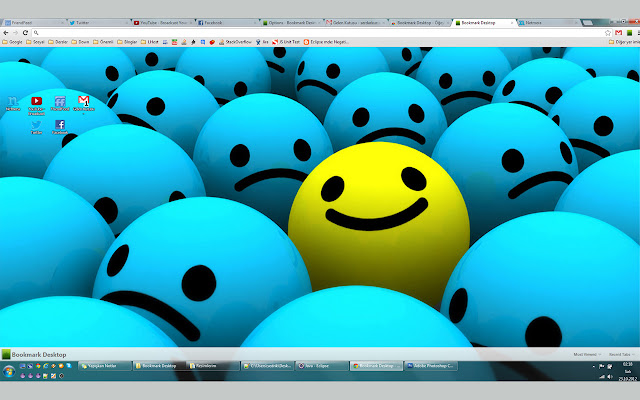The image size is (640, 400).
Task: Reload the current page
Action: click(x=25, y=33)
